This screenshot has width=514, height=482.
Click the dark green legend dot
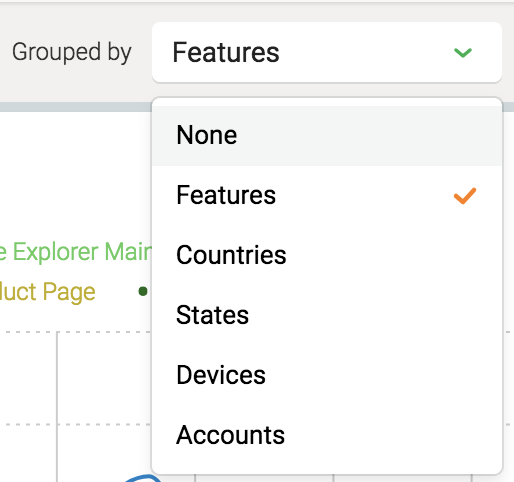pos(143,291)
